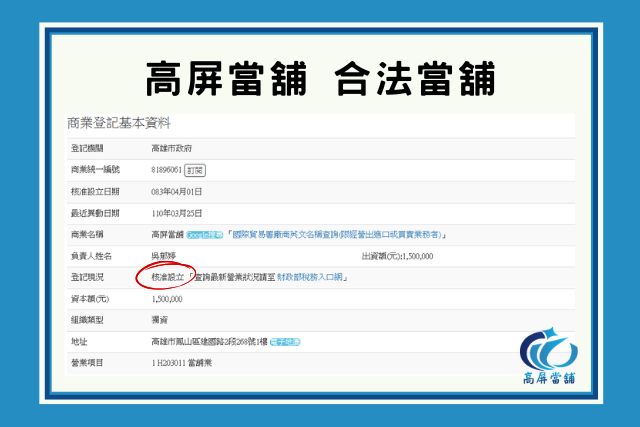640x427 pixels.
Task: Select the value 高雄市政府
Action: tap(171, 148)
